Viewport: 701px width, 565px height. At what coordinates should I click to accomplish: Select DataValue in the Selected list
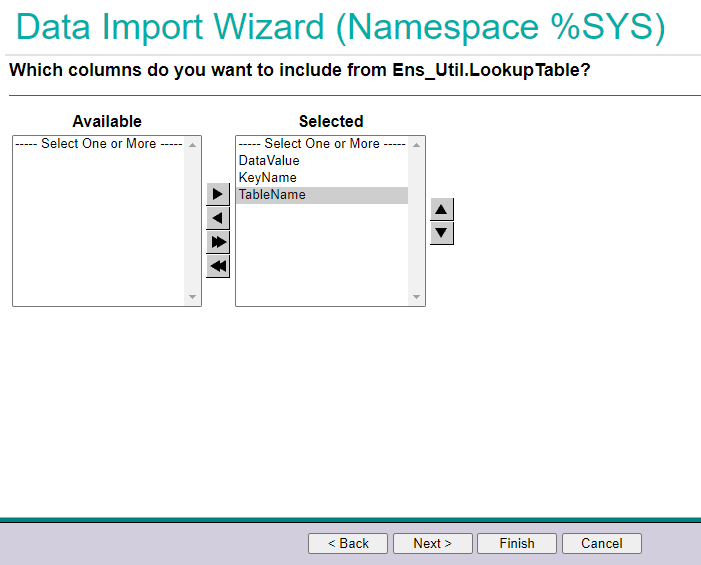coord(269,161)
